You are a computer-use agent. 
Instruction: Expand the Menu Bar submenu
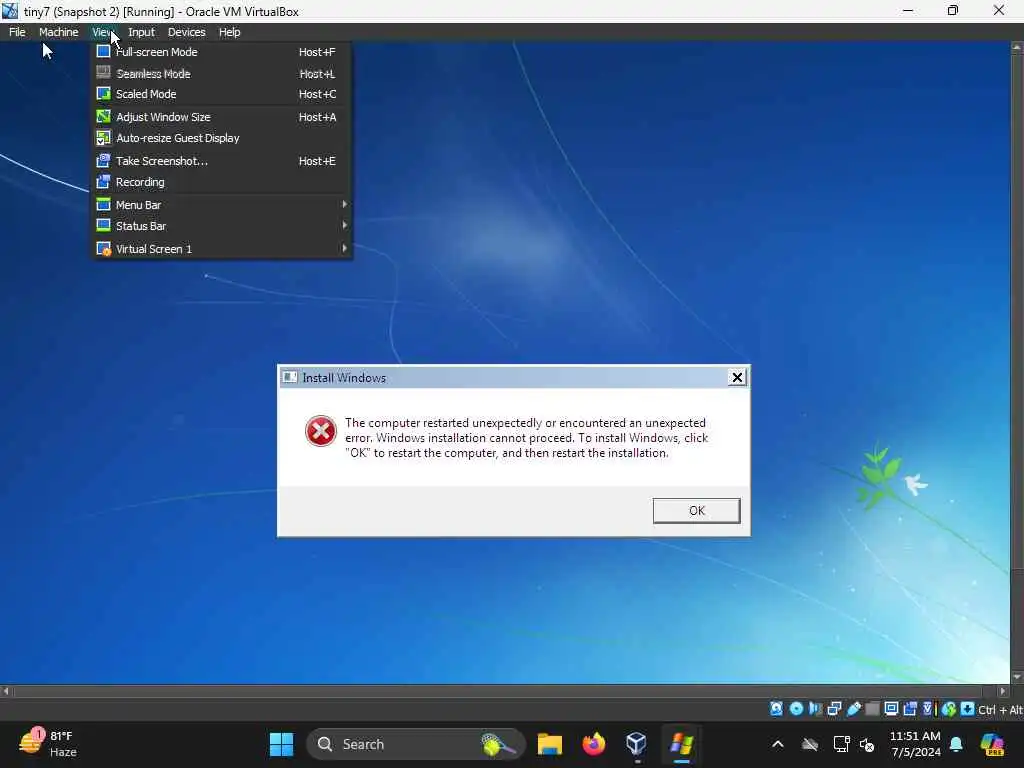[221, 205]
